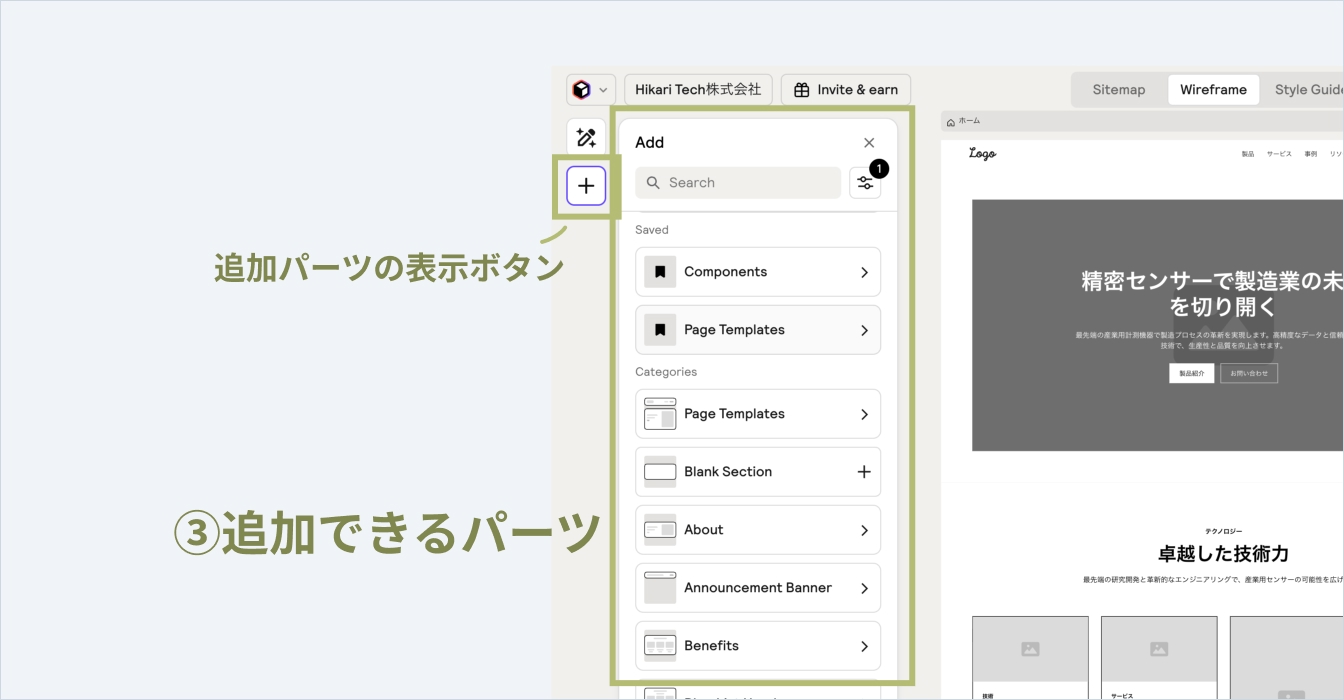
Task: Open the Benefits category
Action: [758, 646]
